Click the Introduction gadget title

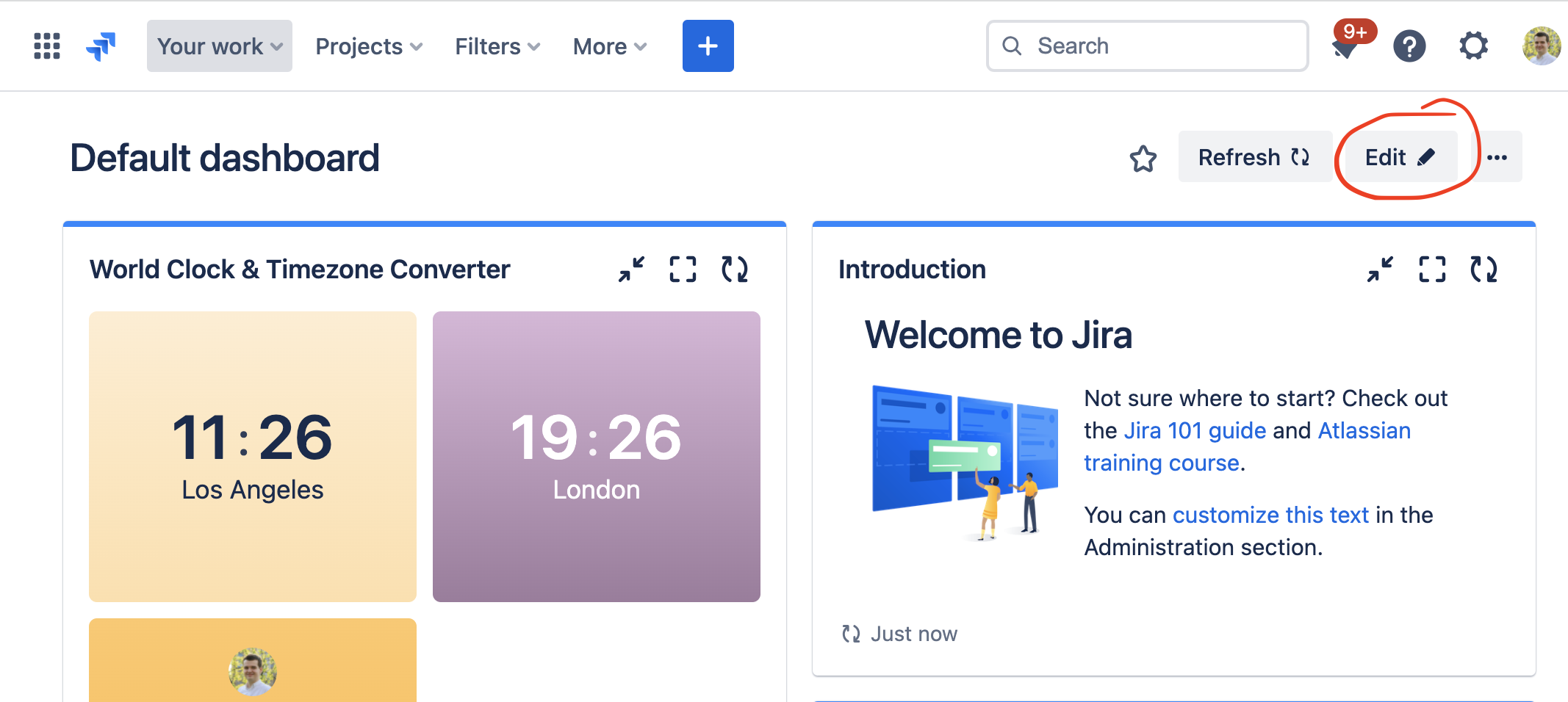click(912, 269)
